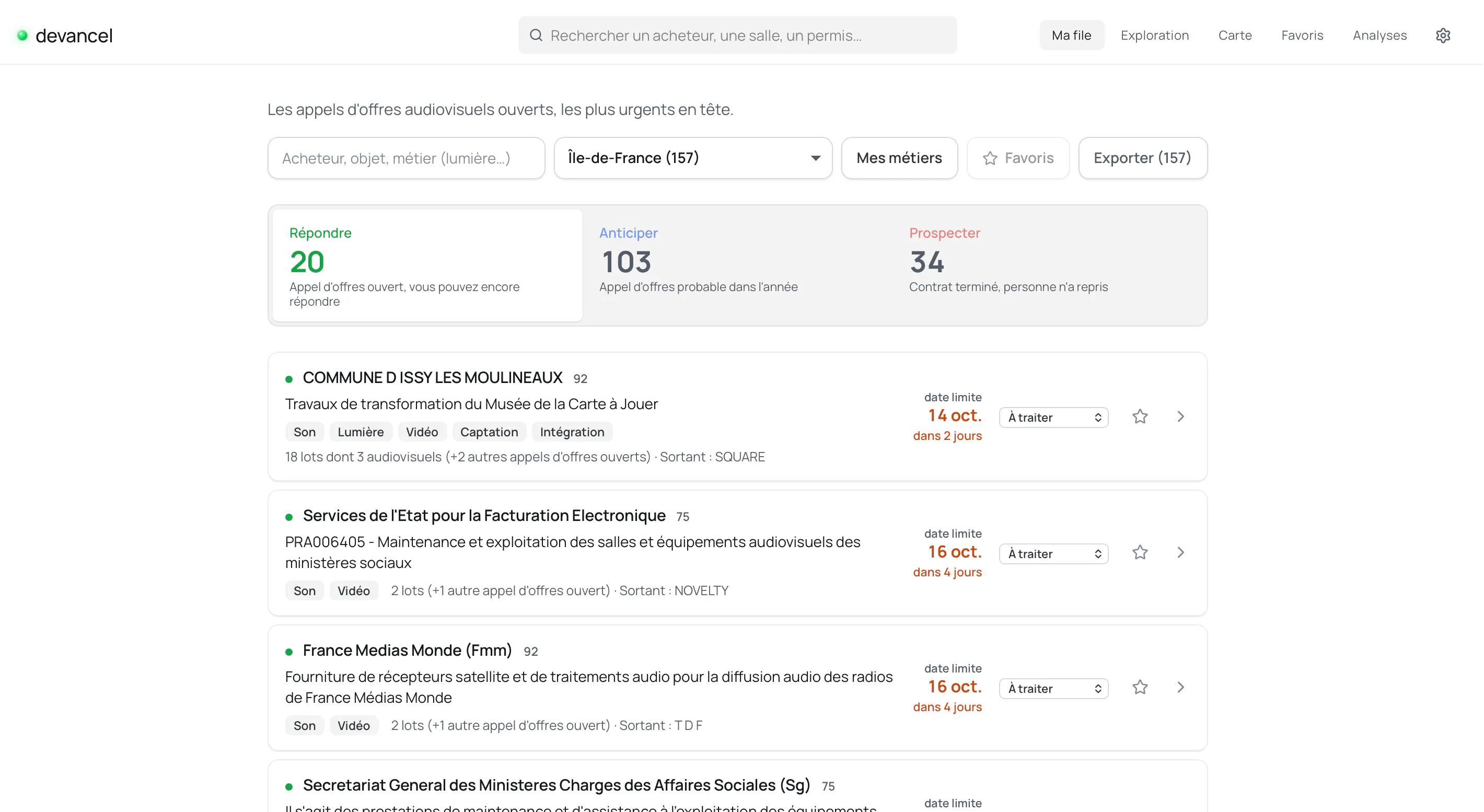Change status dropdown for France Medias Monde
Screen dimensions: 1484x812
pyautogui.click(x=1053, y=689)
